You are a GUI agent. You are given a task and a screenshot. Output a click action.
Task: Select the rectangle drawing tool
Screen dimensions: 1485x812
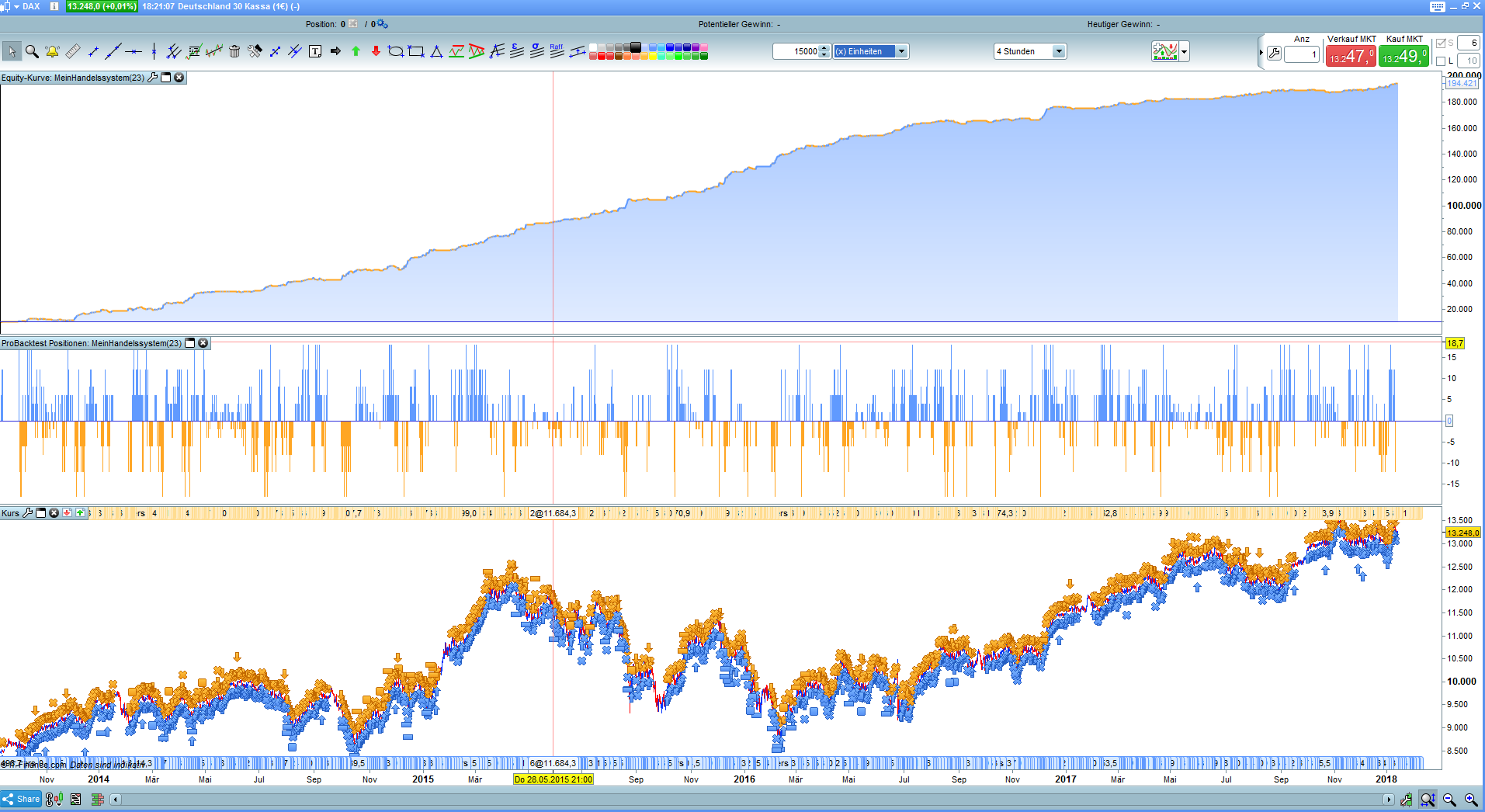coord(416,51)
